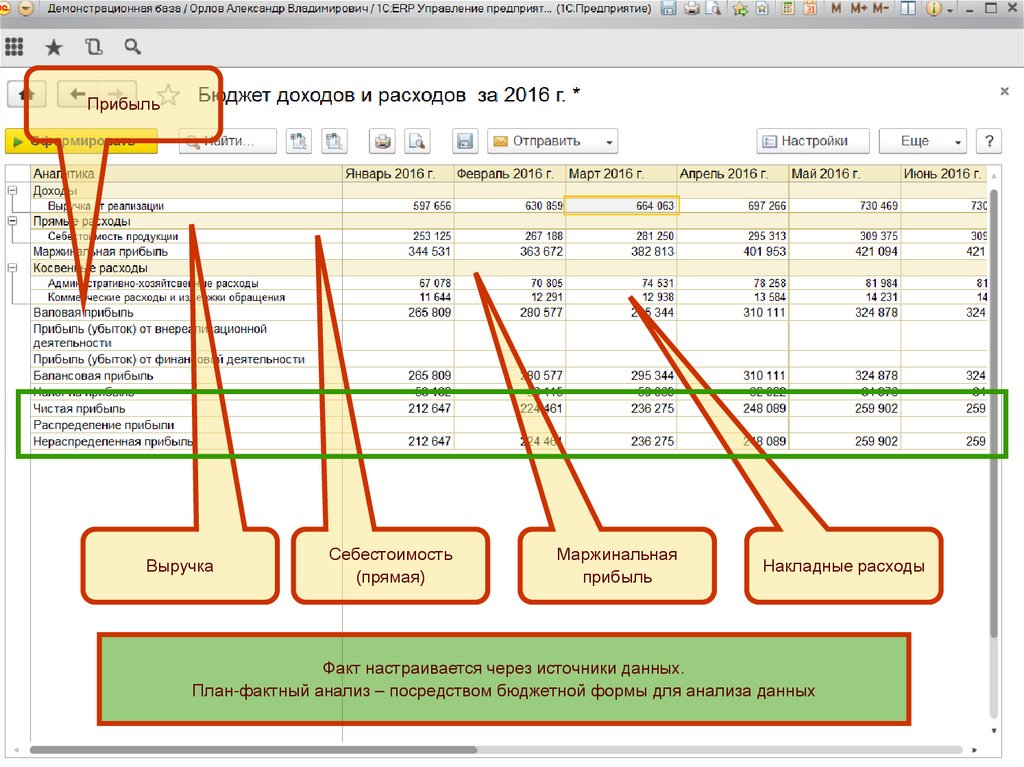Select cell 344 531 in Маржинальная прибыль row

point(398,252)
